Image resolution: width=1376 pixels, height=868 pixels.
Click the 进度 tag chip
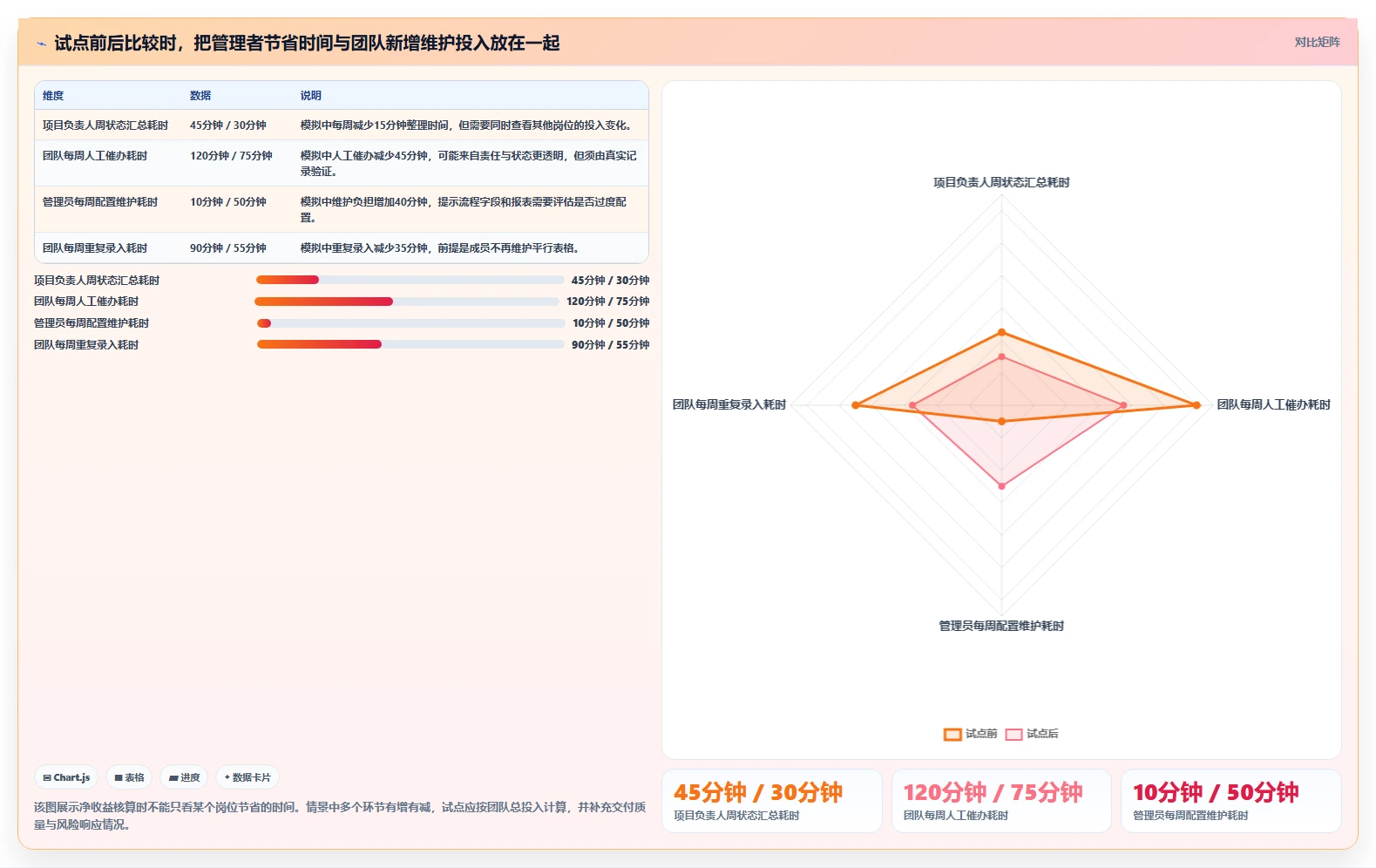184,777
